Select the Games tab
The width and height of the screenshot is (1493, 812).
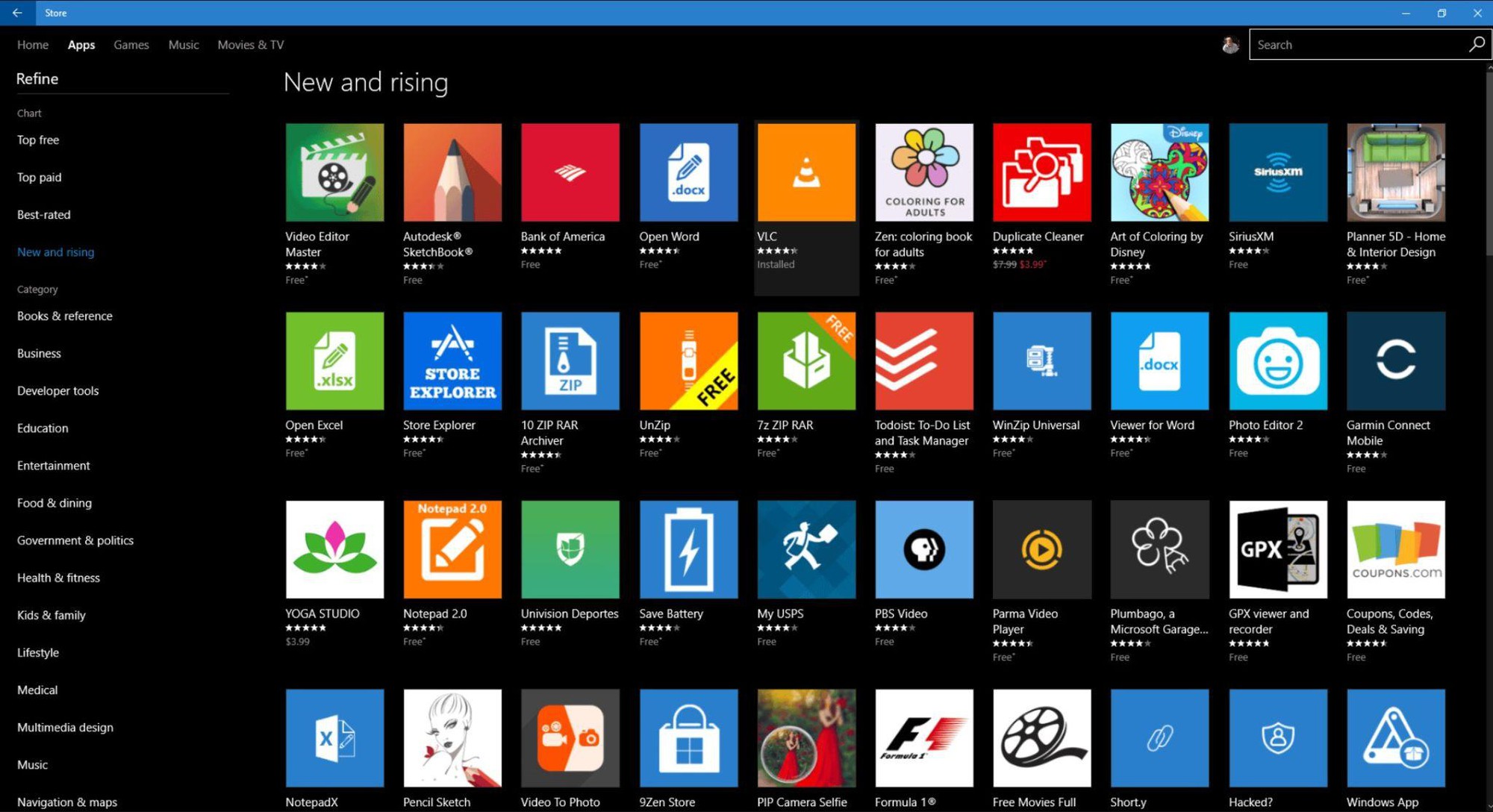coord(130,44)
